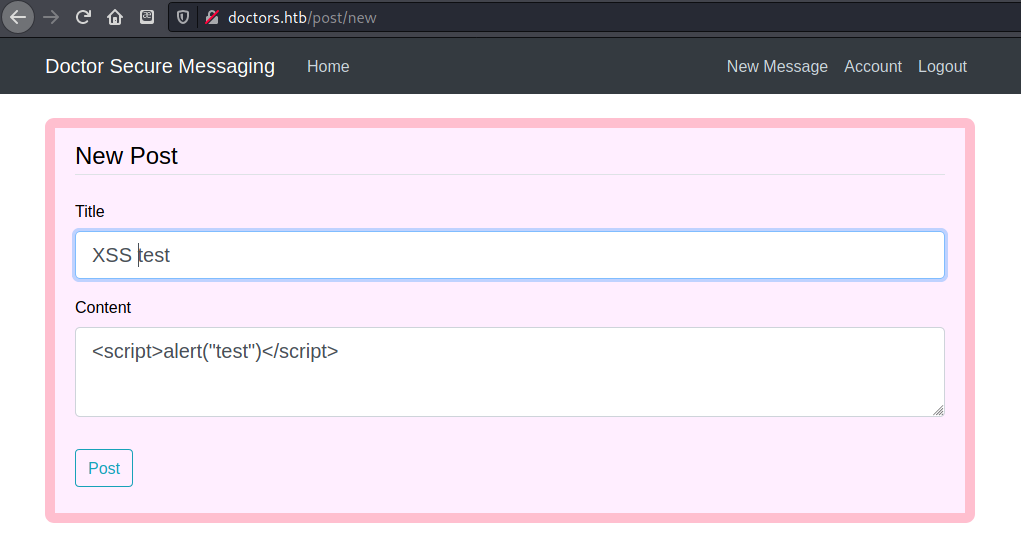Screen dimensions: 1021x536
Task: Click the browser back arrow button
Action: click(x=18, y=17)
